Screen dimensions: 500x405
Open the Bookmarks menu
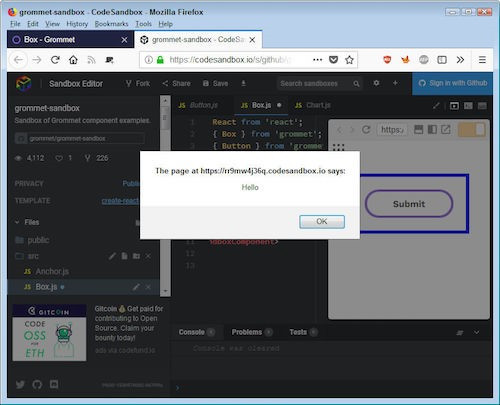[111, 24]
